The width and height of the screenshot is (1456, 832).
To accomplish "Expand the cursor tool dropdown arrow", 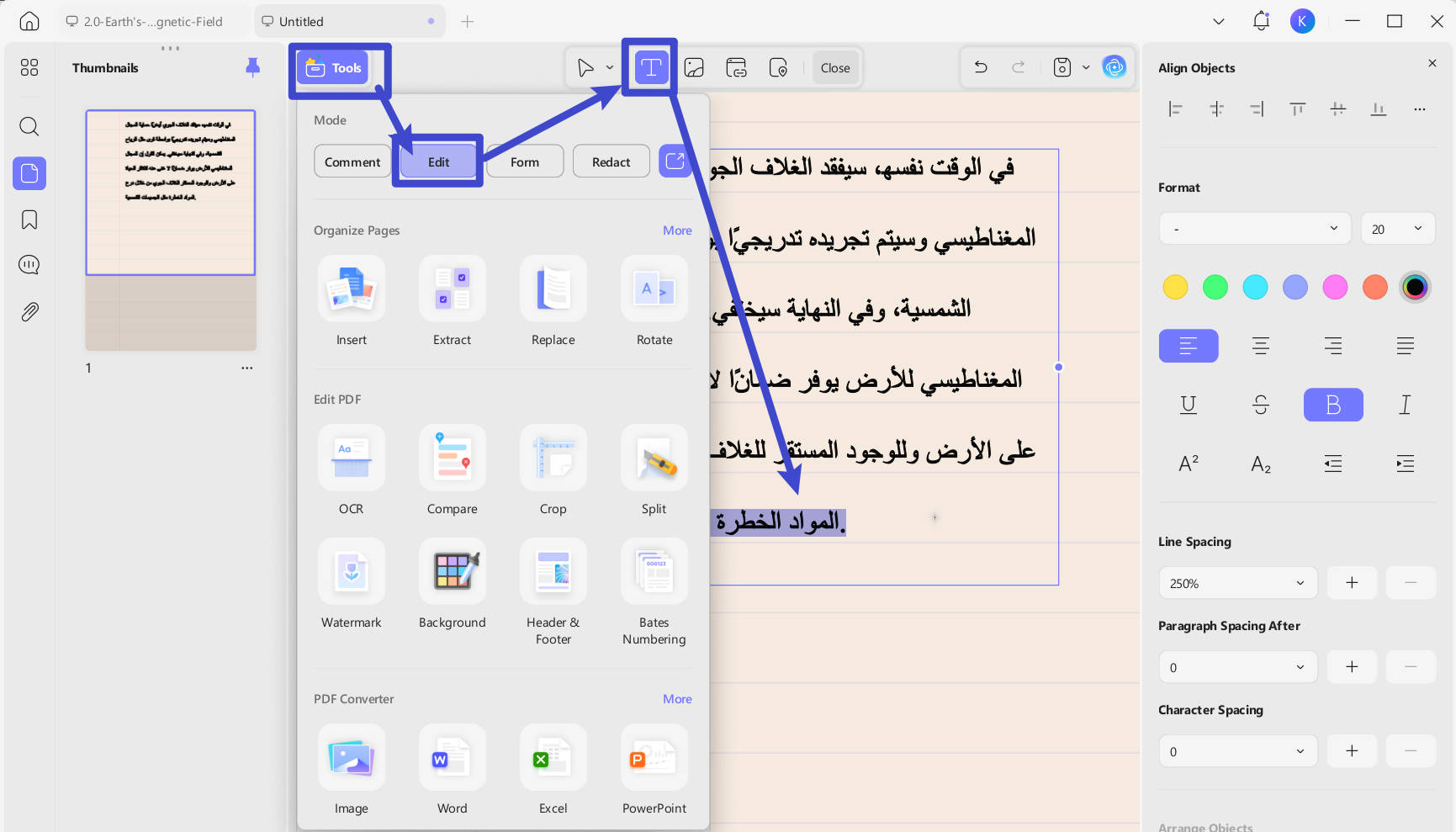I will [x=610, y=67].
